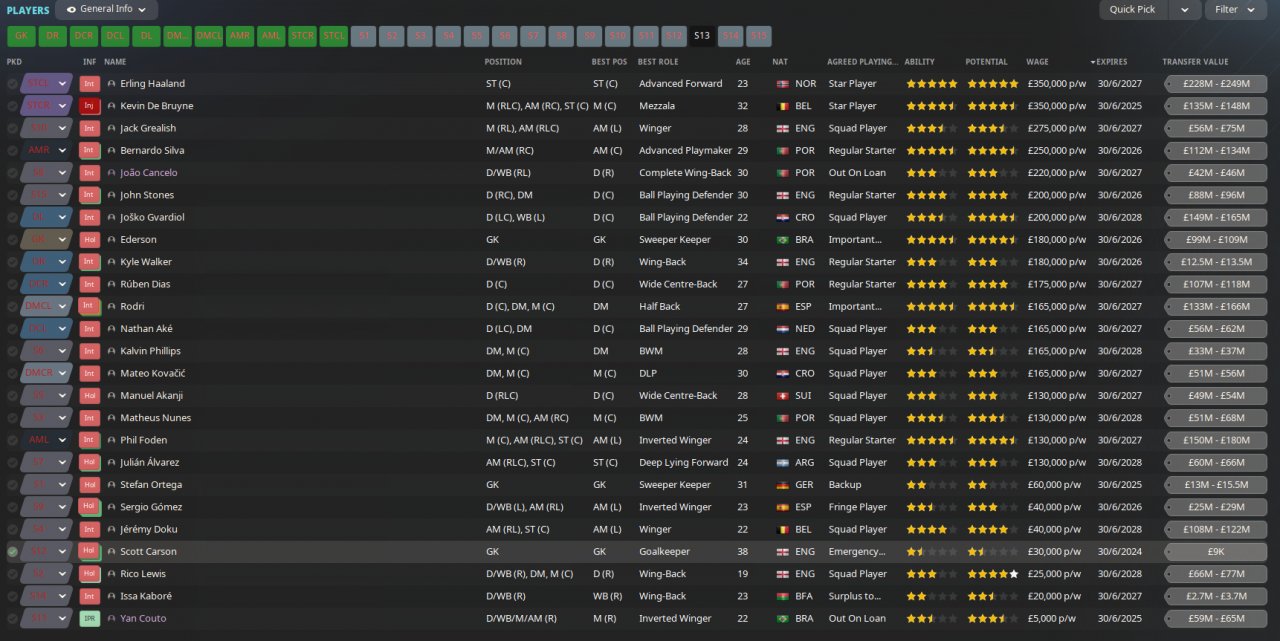1280x641 pixels.
Task: Click the Spain flag in Rodri's row
Action: tap(782, 307)
